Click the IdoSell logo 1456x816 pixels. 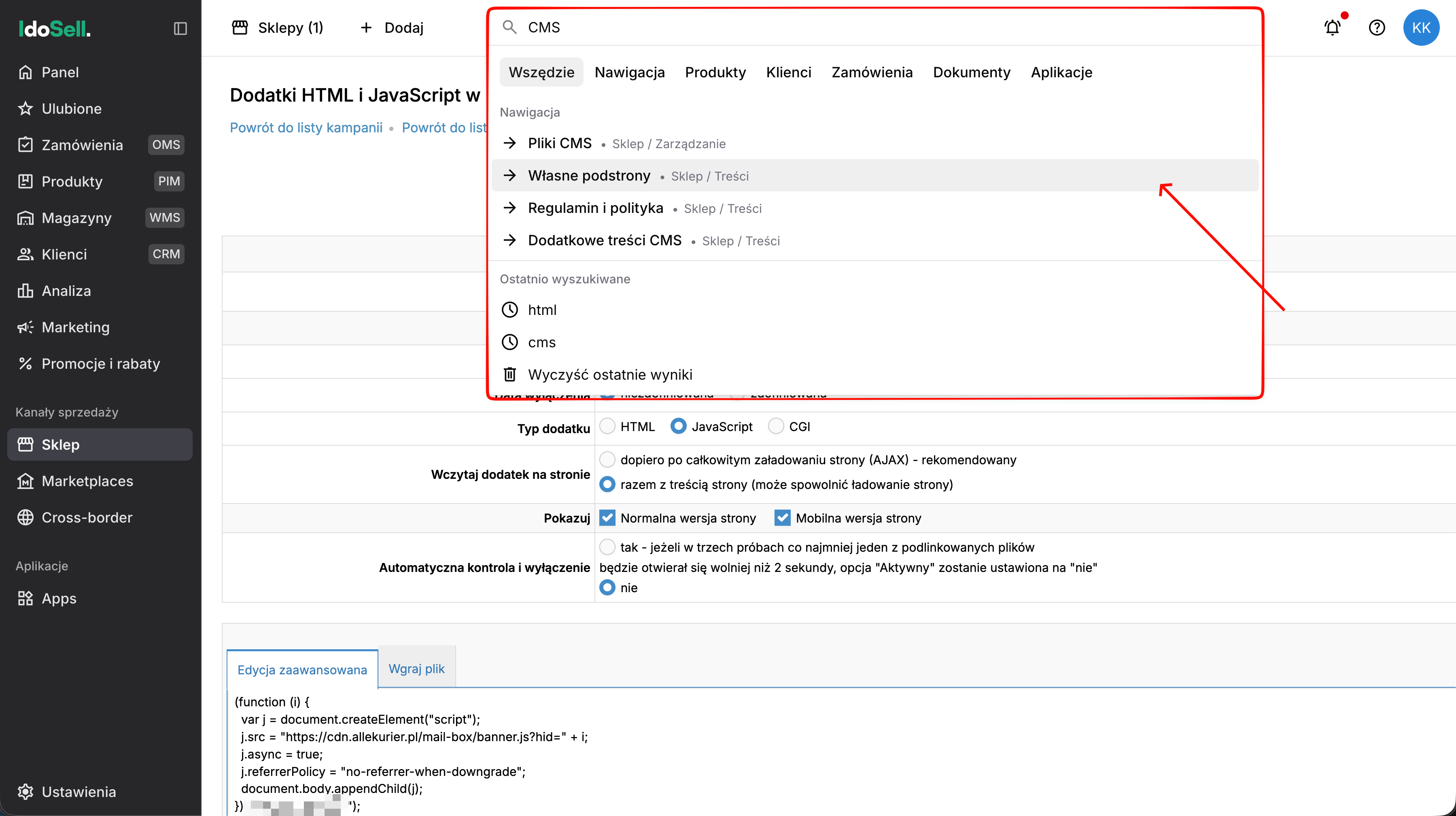pos(54,28)
